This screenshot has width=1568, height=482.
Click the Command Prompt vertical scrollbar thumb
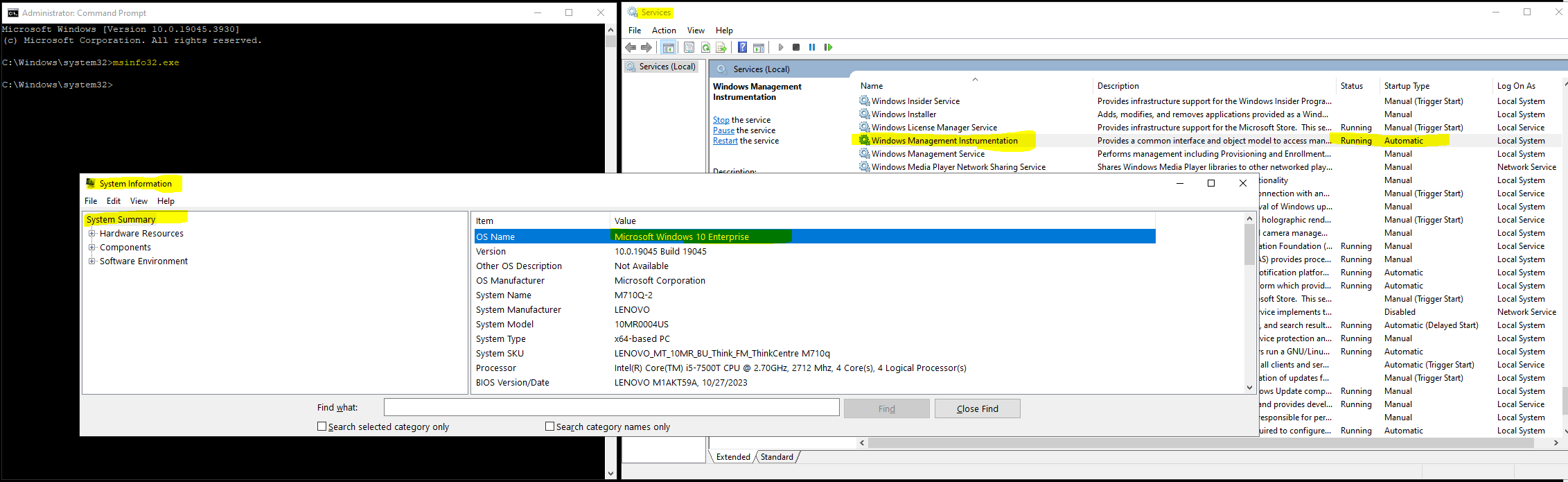point(610,40)
